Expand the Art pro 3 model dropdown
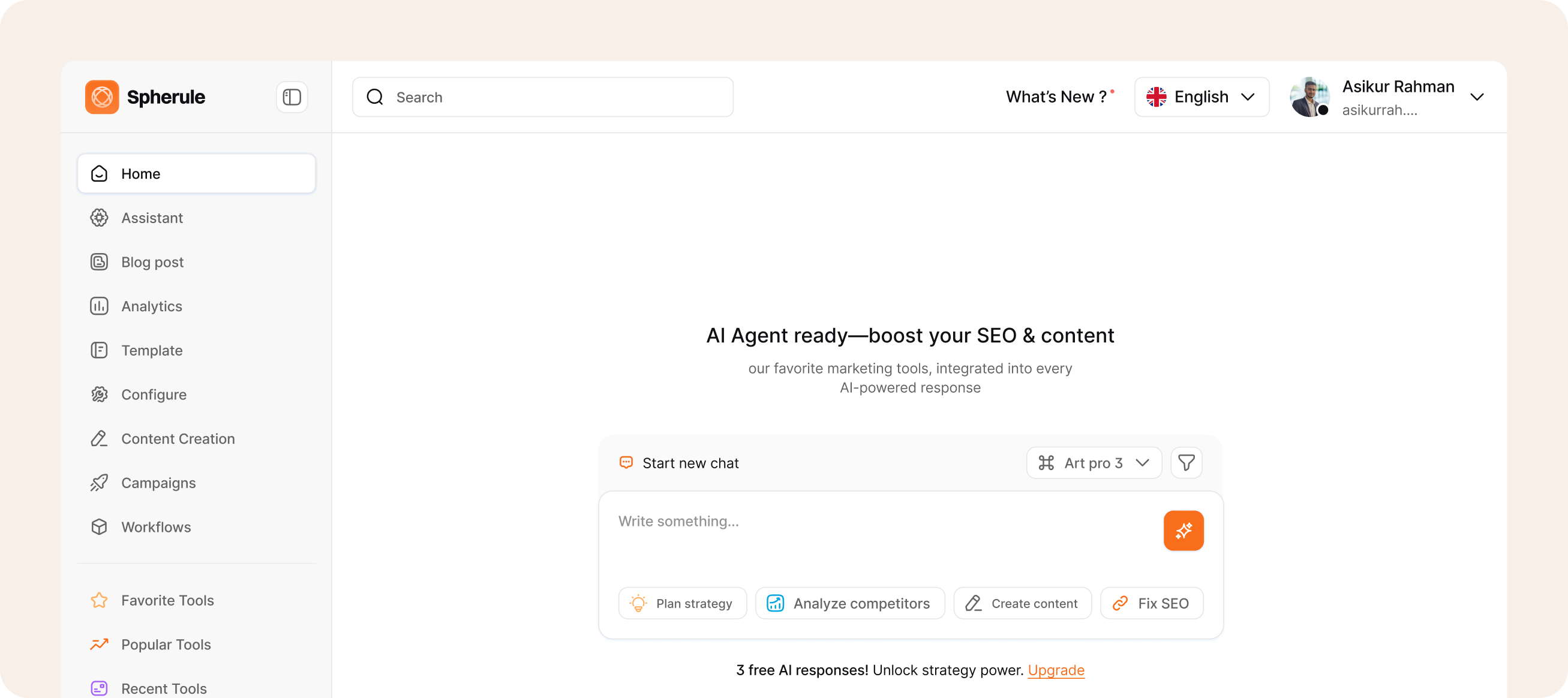Viewport: 1568px width, 698px height. tap(1093, 462)
